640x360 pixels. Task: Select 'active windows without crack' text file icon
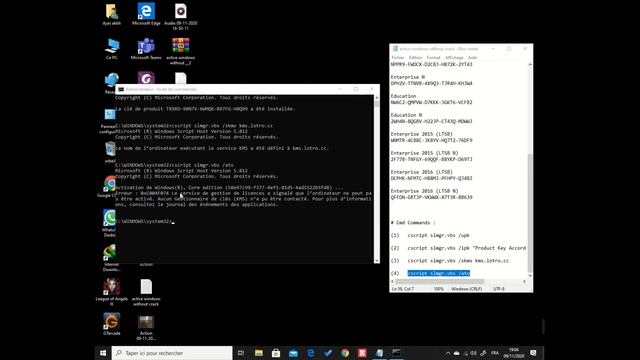pyautogui.click(x=146, y=291)
